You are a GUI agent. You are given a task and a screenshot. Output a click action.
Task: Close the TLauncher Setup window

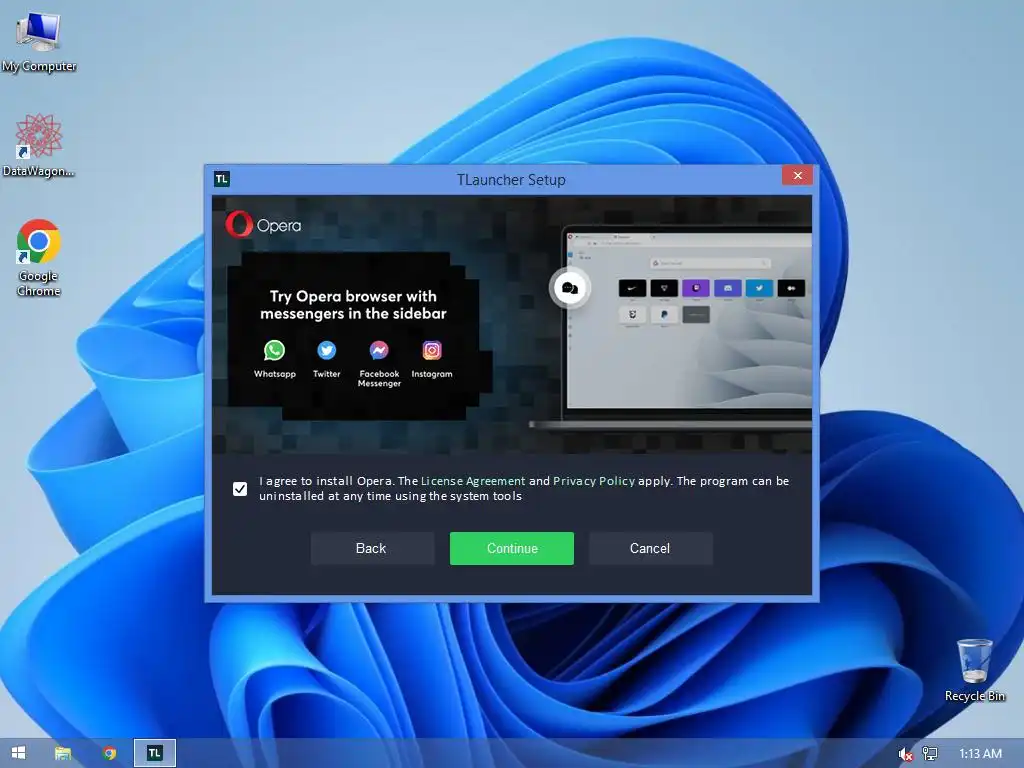[797, 175]
